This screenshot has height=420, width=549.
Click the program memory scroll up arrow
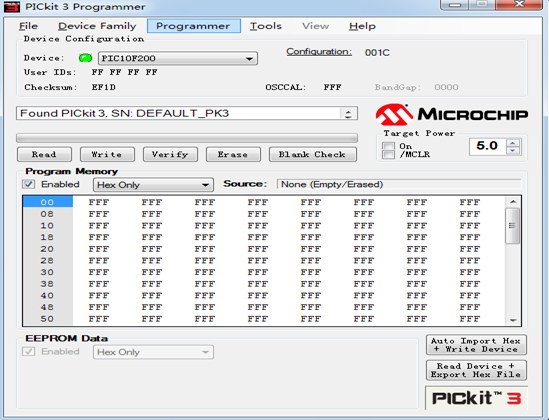(513, 202)
